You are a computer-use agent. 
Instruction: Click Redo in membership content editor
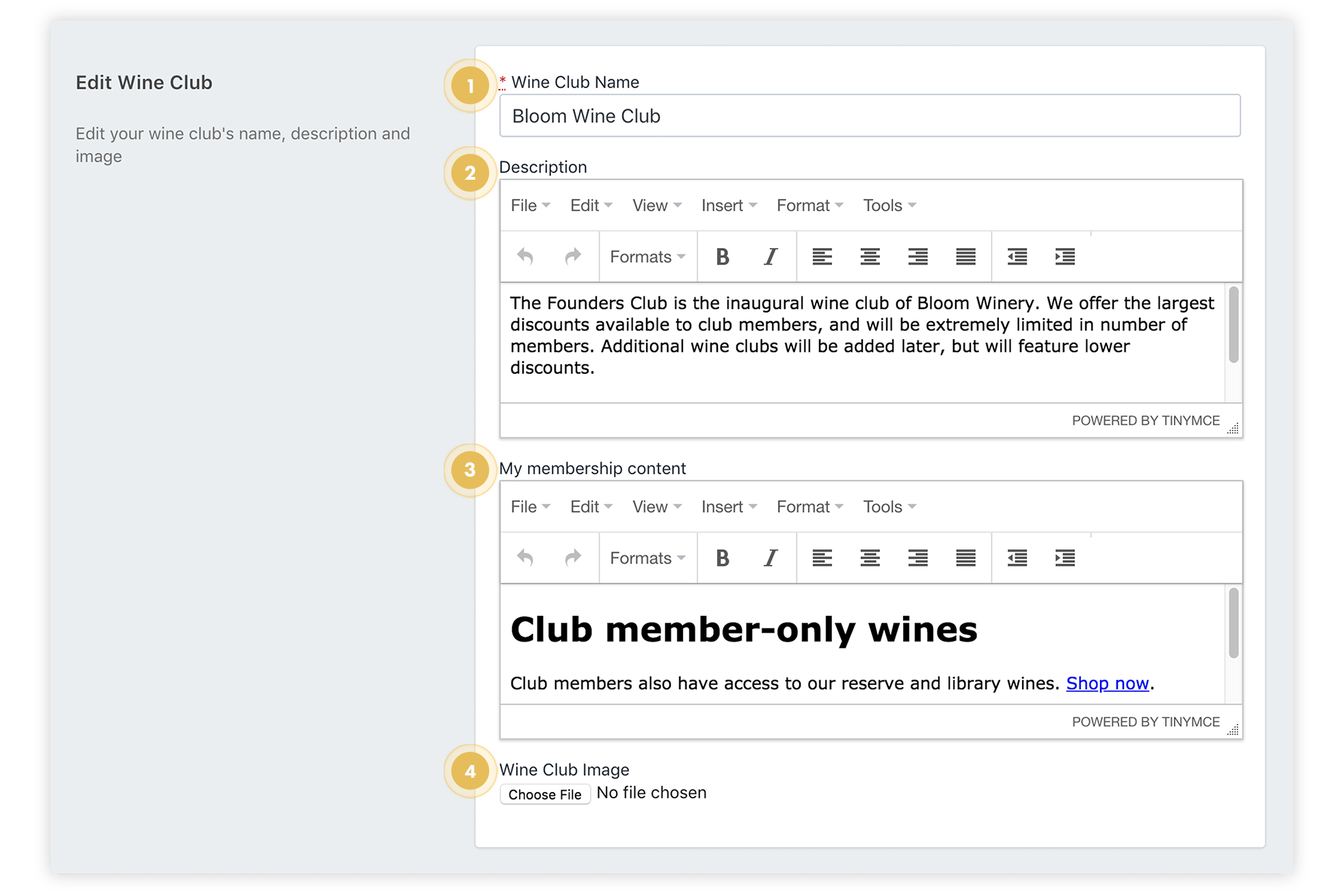coord(573,558)
